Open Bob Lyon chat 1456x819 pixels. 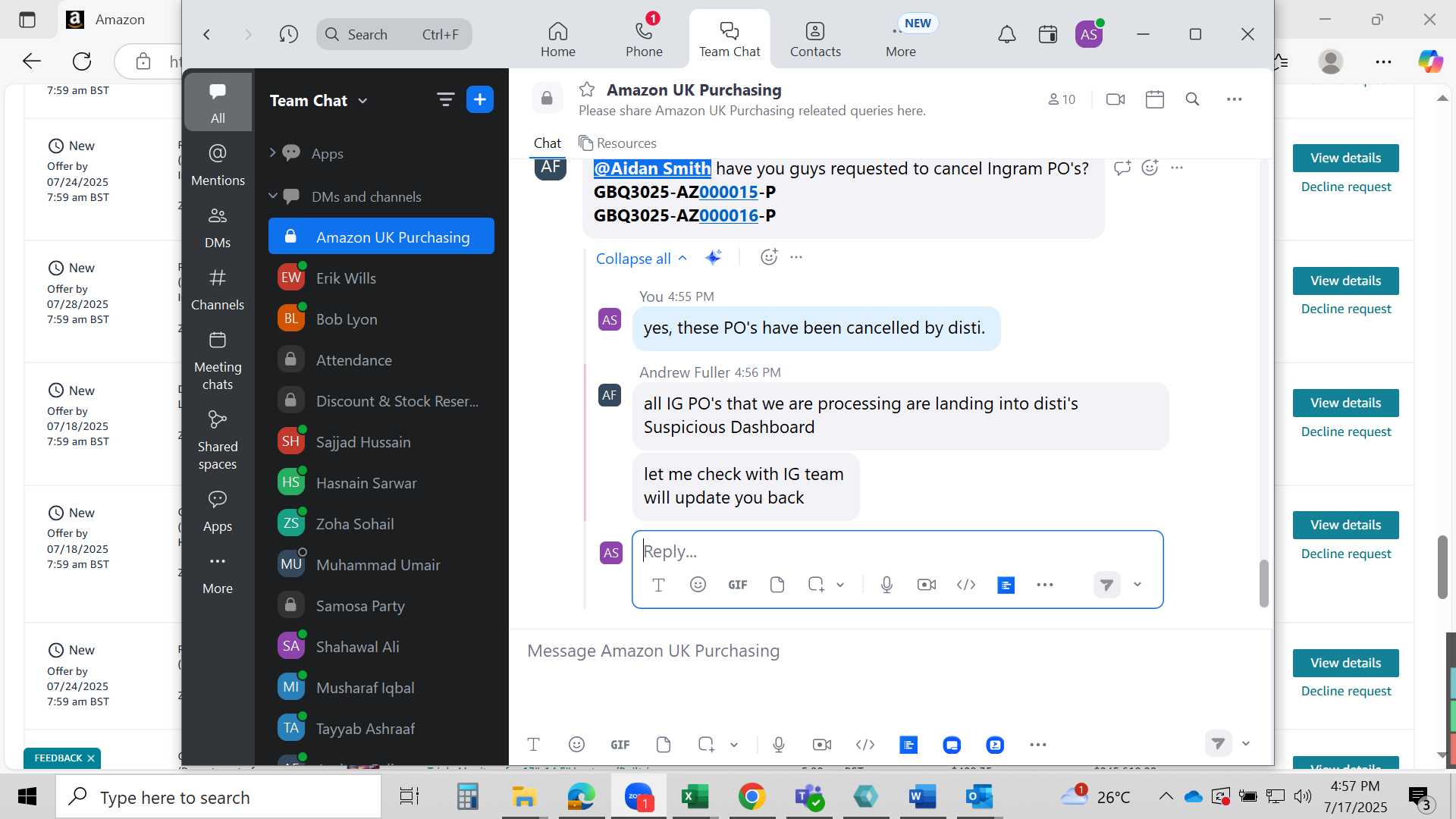click(381, 319)
